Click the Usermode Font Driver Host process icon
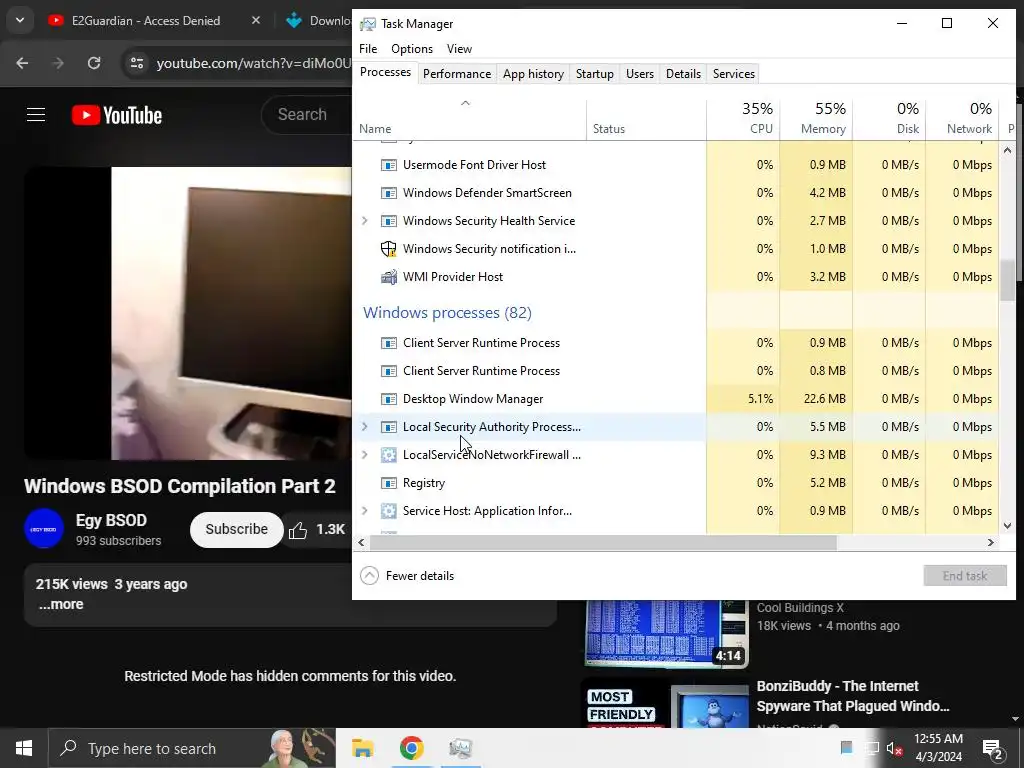1024x768 pixels. pos(389,165)
